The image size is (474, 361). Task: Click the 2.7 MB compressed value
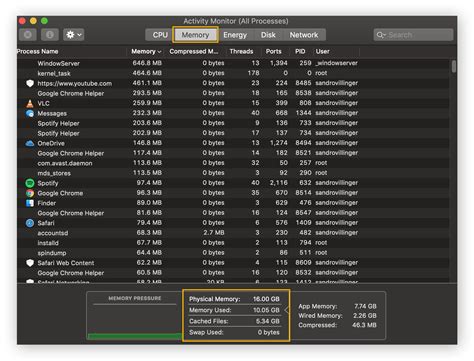click(213, 233)
